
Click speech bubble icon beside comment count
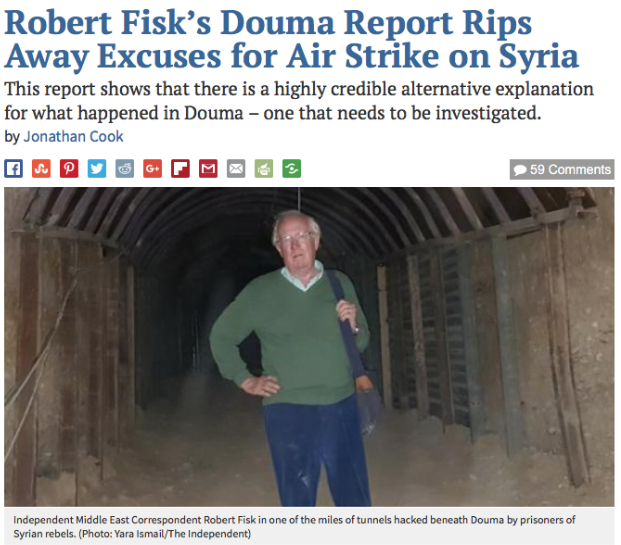point(520,170)
